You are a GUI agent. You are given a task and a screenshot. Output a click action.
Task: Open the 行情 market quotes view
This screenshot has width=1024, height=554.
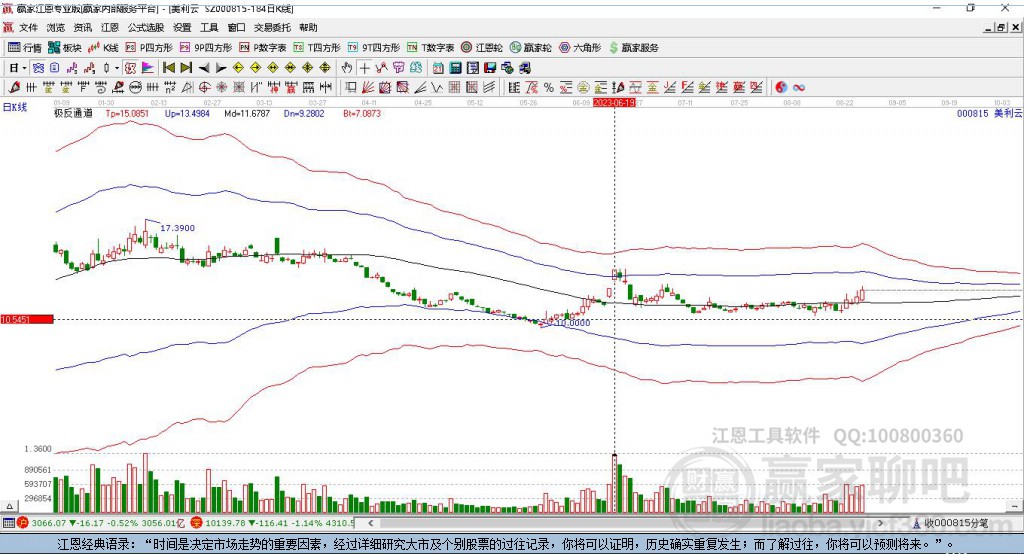click(x=24, y=48)
